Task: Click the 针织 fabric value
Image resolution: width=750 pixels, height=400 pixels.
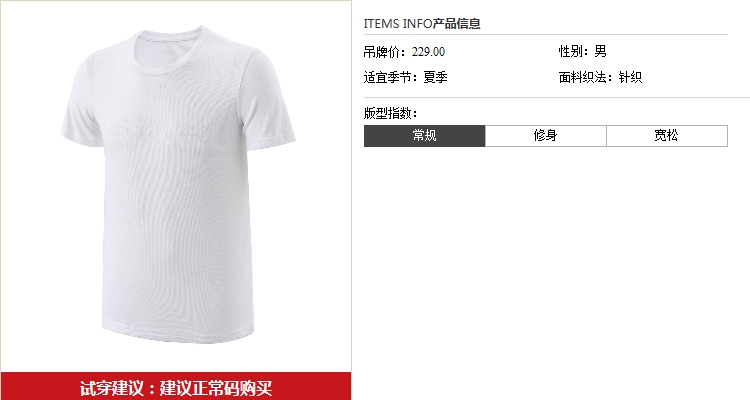Action: tap(630, 77)
